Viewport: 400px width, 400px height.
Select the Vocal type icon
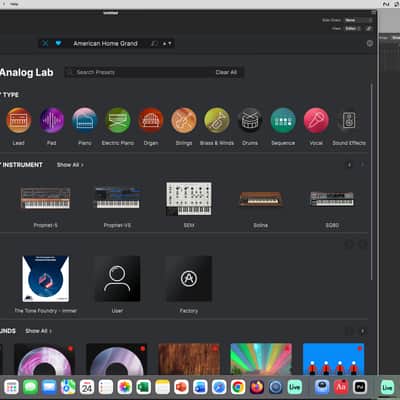click(316, 120)
